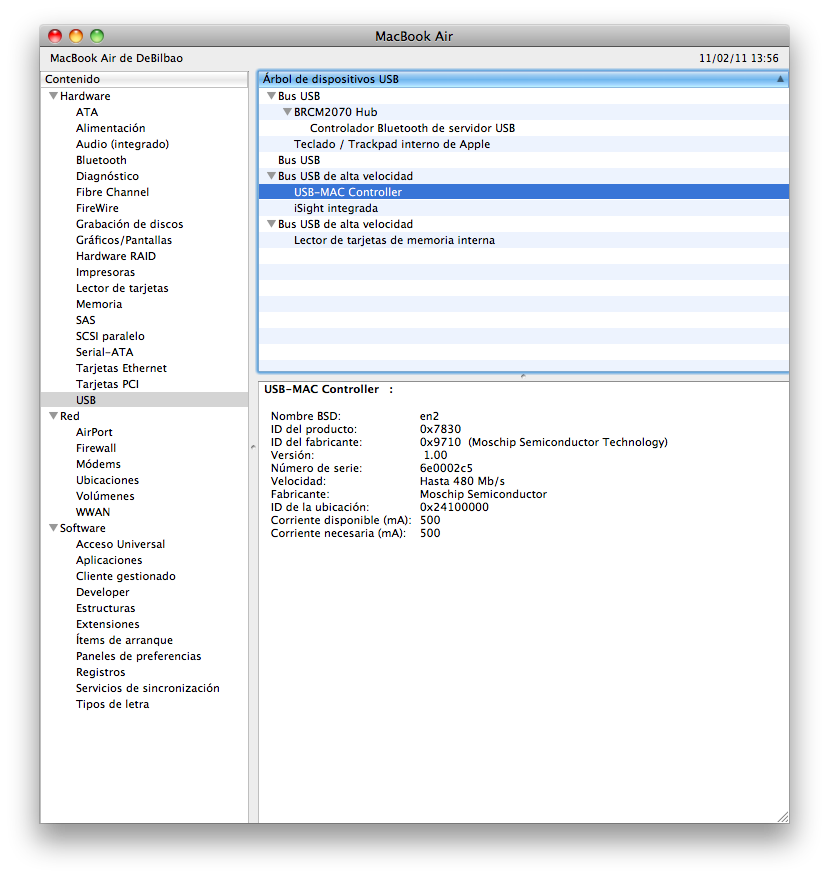The width and height of the screenshot is (829, 878).
Task: Click the Nombre BSD value en2
Action: [x=430, y=416]
